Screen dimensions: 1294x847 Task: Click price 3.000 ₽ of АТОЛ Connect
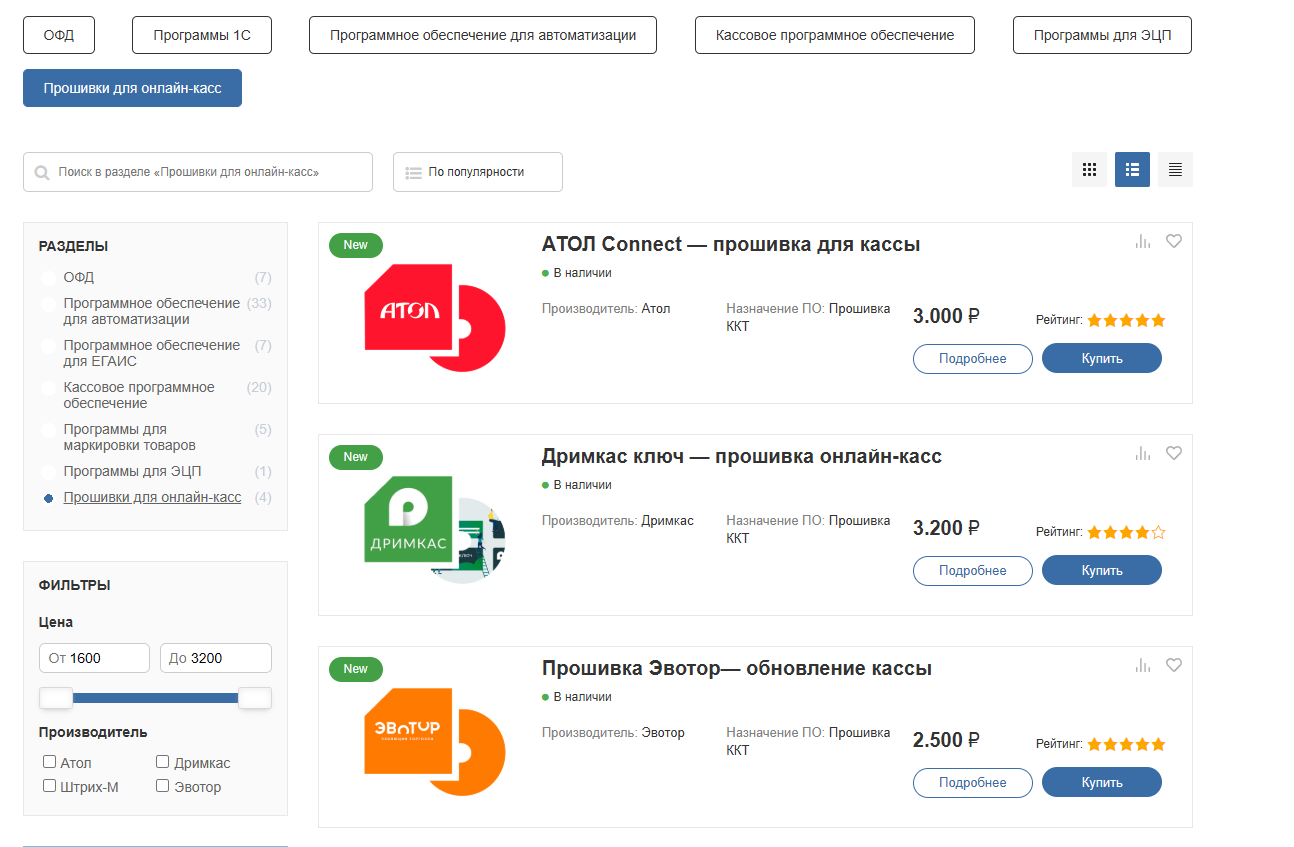click(x=946, y=316)
